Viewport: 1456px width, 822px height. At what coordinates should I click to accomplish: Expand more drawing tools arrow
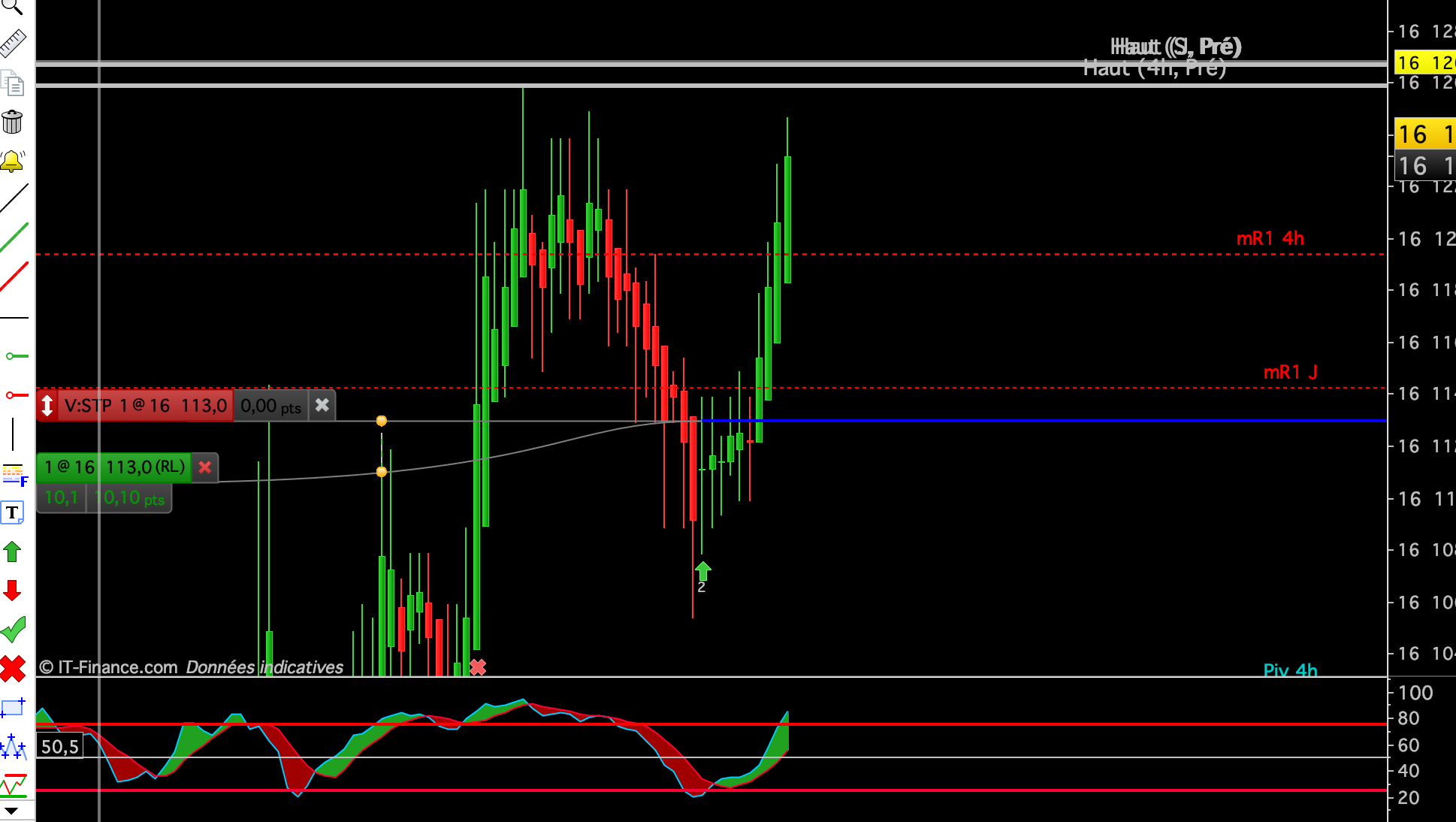pyautogui.click(x=11, y=811)
